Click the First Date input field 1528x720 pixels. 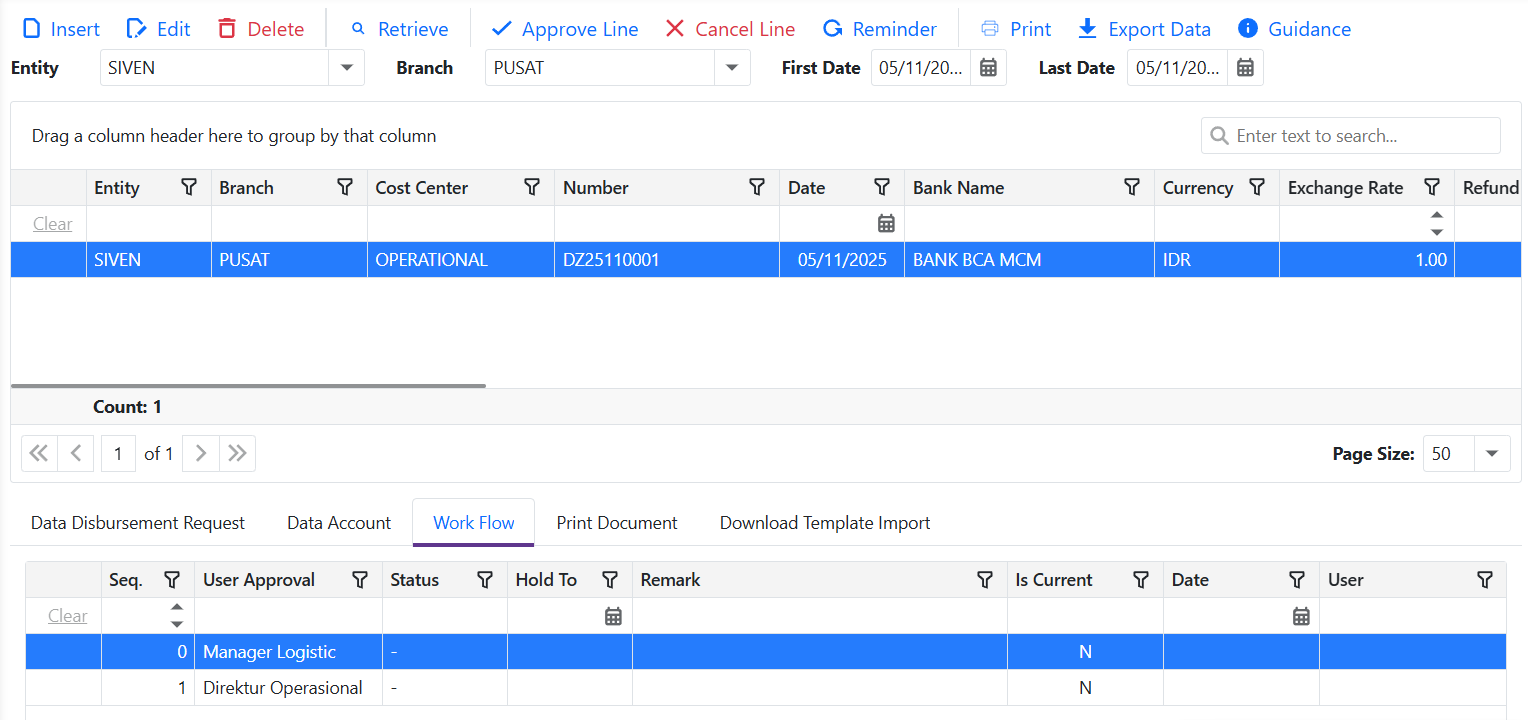[x=921, y=68]
